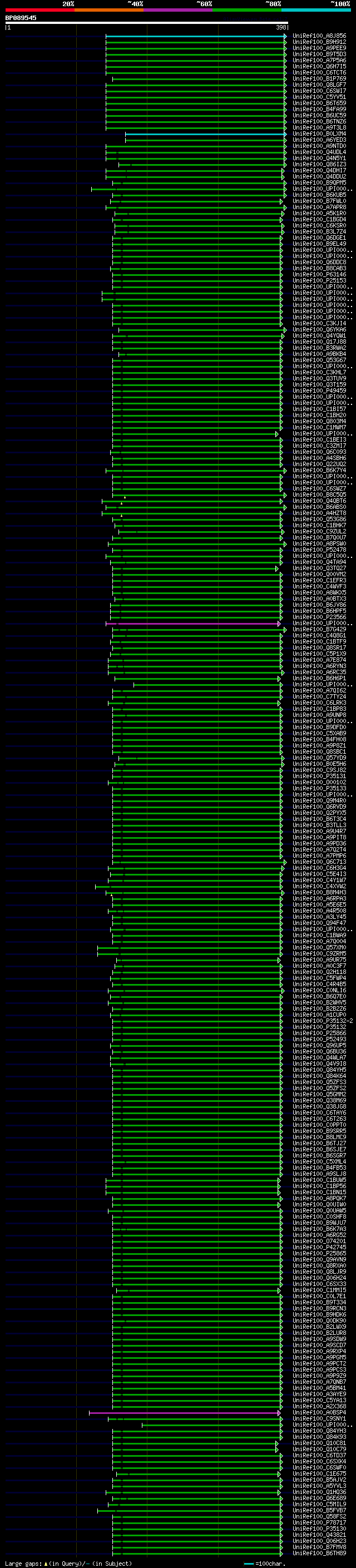Select hit UniRef100_A7P5A6
This screenshot has width=356, height=1568.
coord(319,60)
